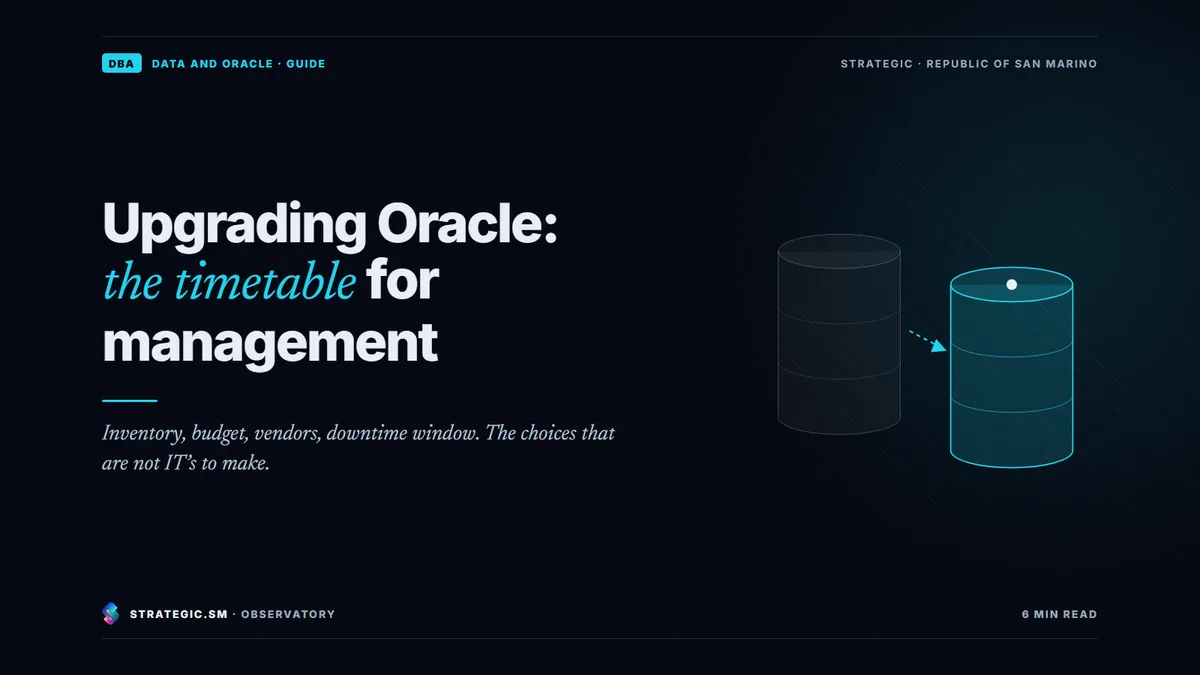Click the Strategic.sm logo icon
This screenshot has height=675, width=1200.
click(111, 614)
